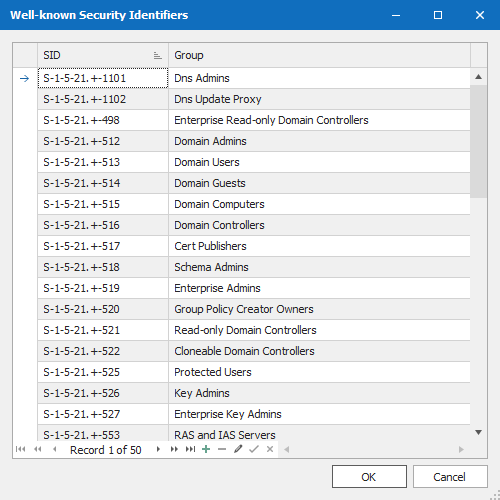Dismiss dialog with Cancel button

click(x=450, y=477)
